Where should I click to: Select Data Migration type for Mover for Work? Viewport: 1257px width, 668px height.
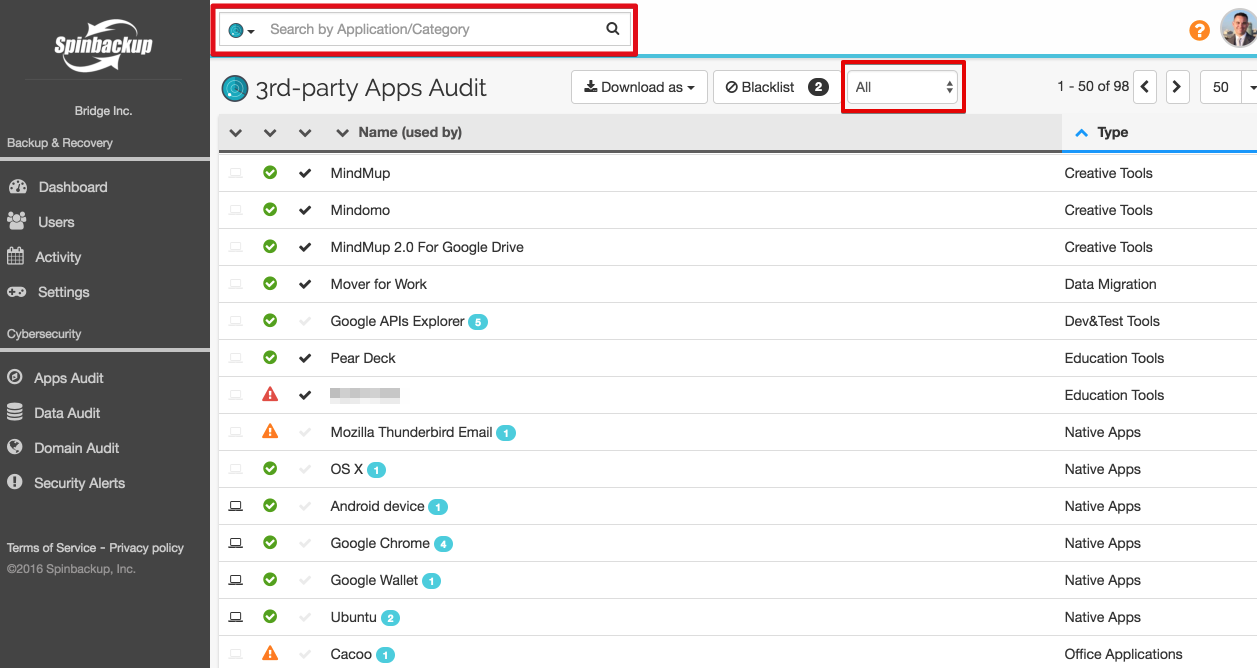(1110, 284)
